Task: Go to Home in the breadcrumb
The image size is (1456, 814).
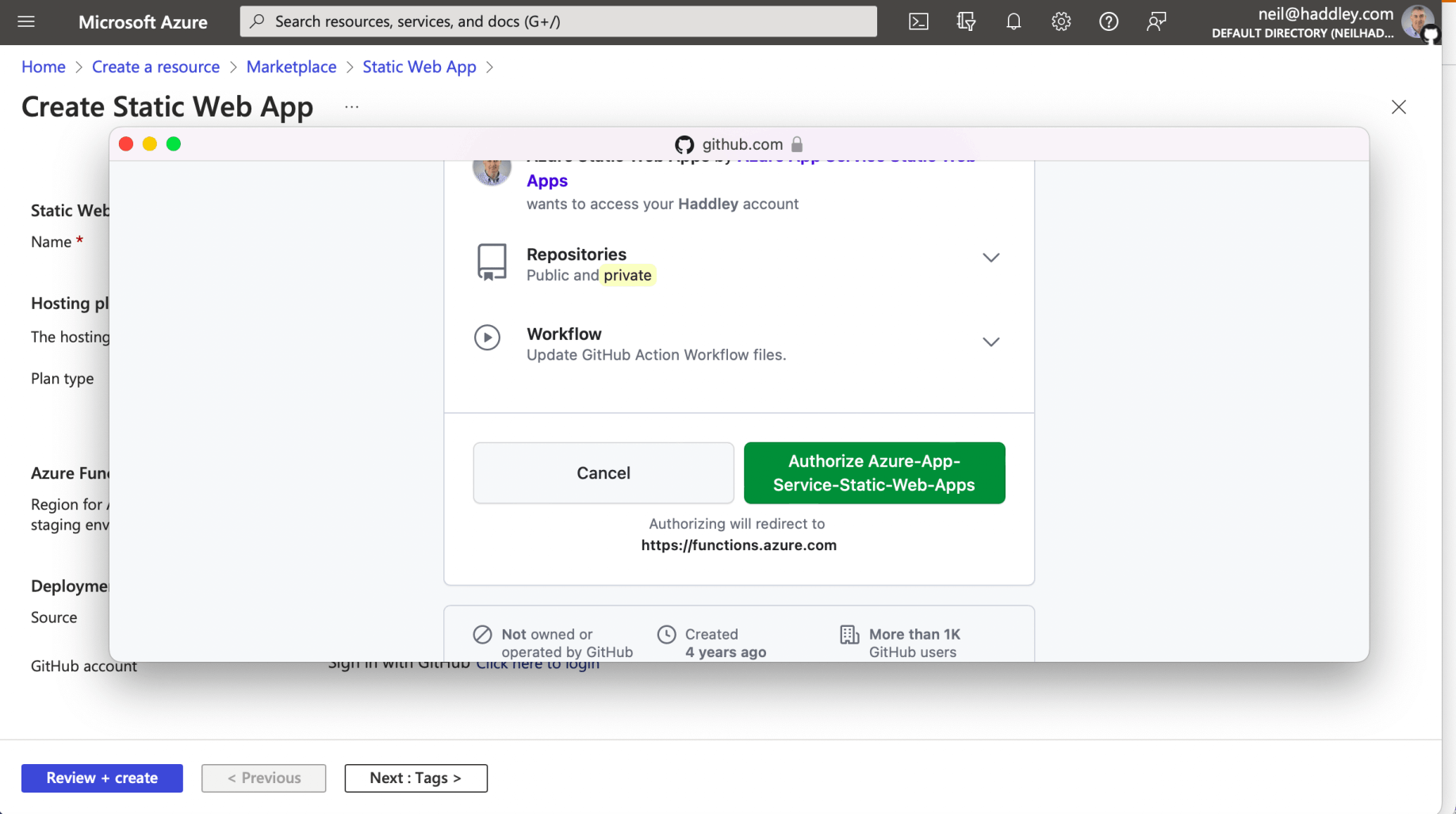Action: click(44, 67)
